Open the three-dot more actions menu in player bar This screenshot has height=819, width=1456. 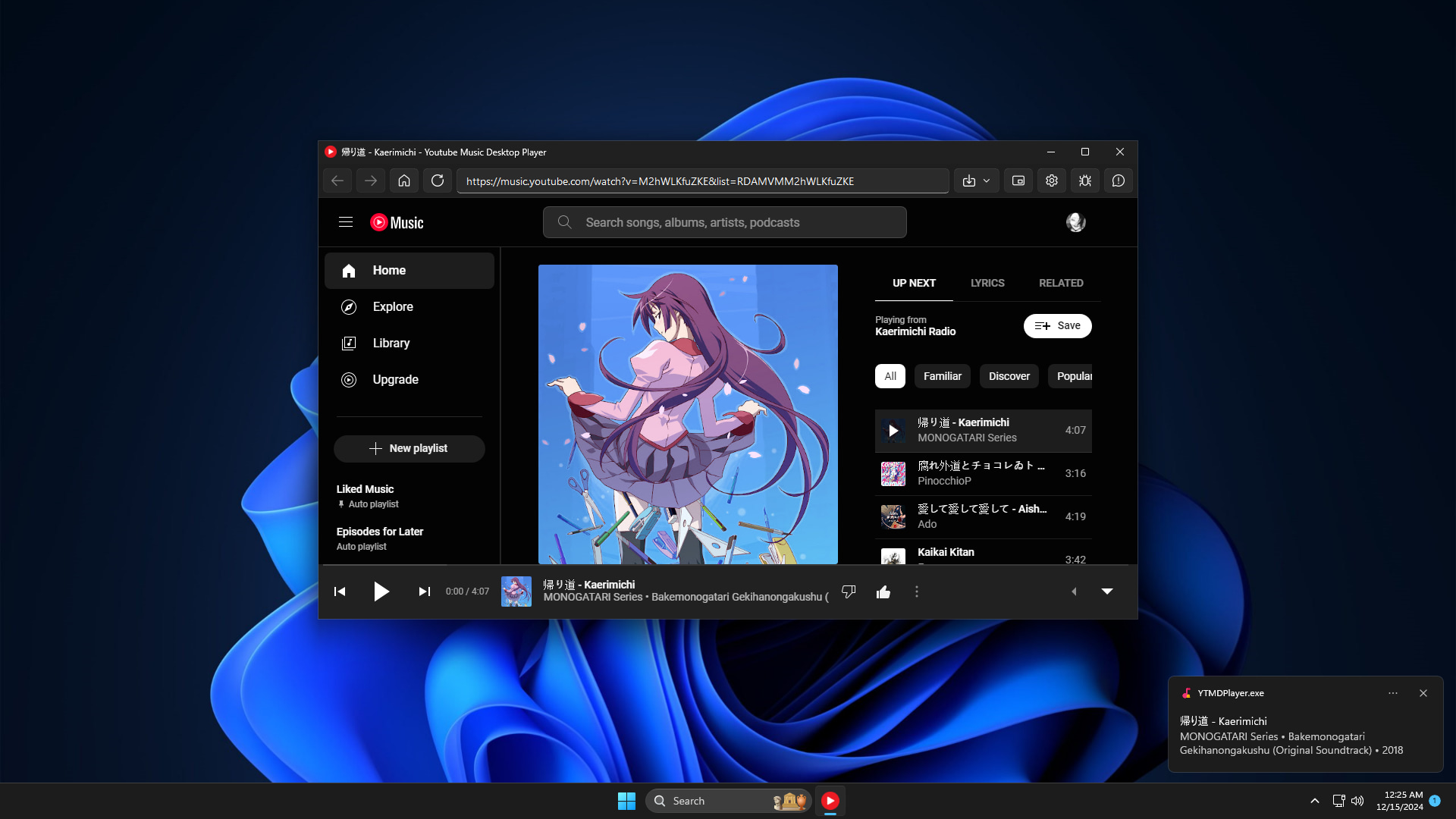tap(917, 591)
